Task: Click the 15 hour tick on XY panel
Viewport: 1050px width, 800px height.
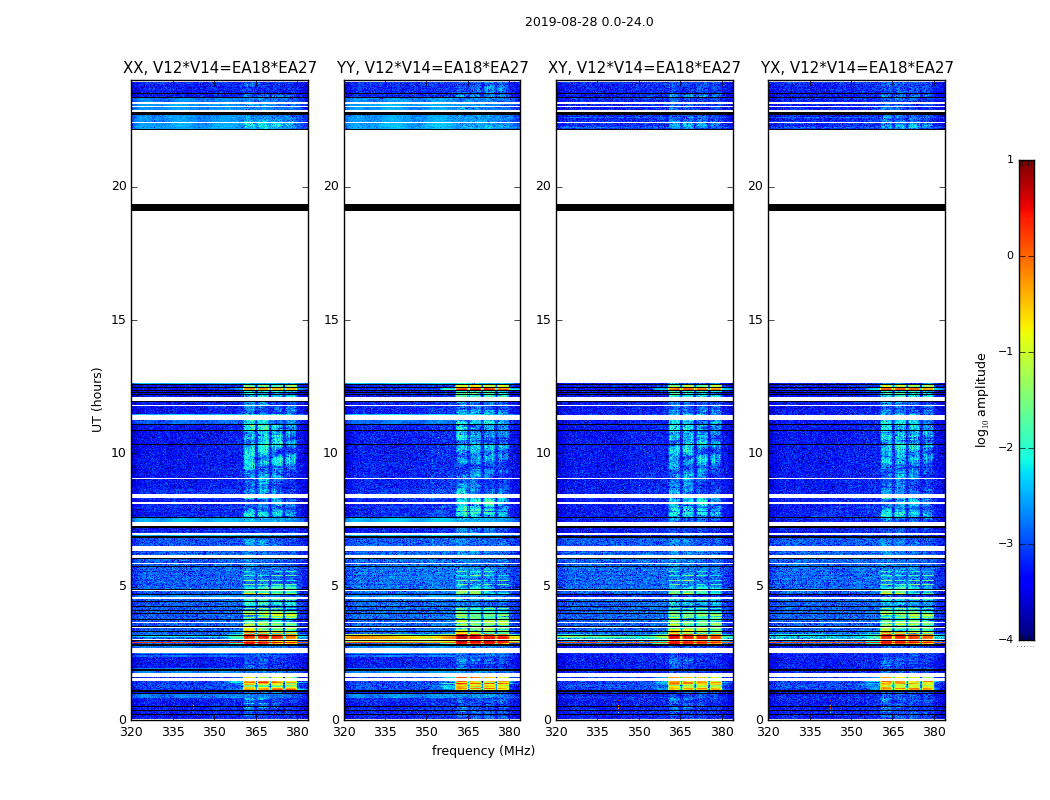Action: click(543, 320)
